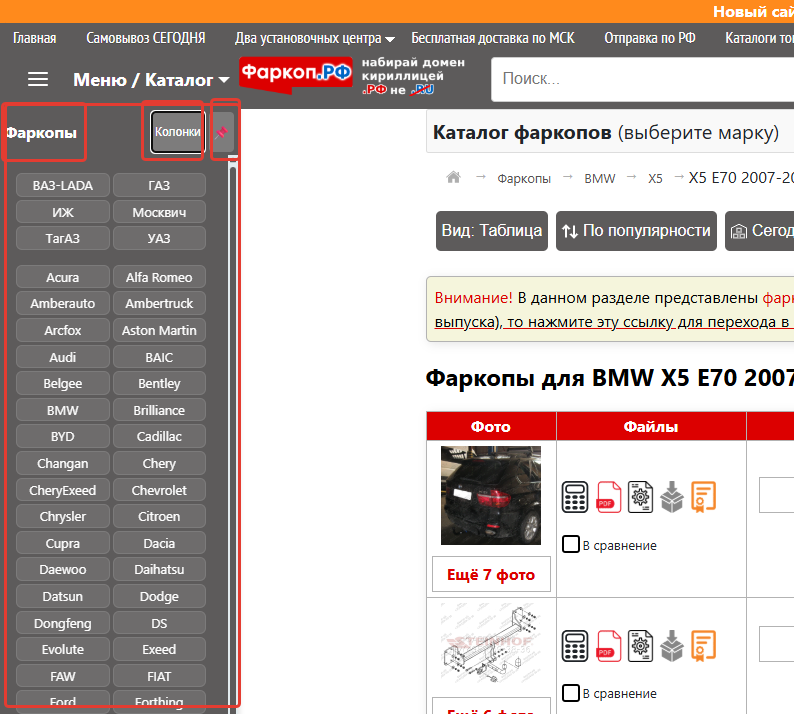Open the calculator icon in first product row
Viewport: 794px width, 714px height.
[x=575, y=497]
